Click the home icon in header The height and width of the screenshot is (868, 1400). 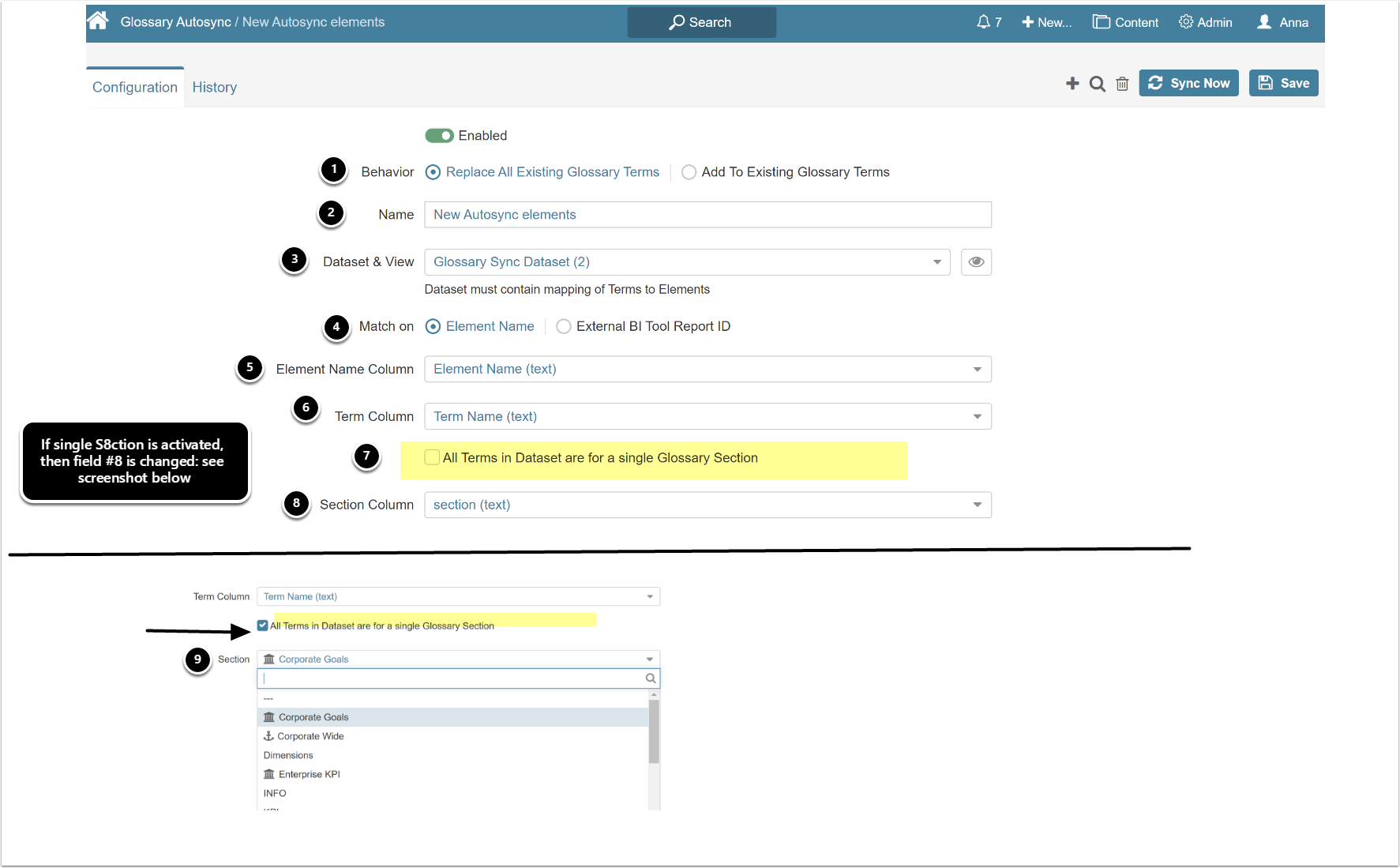point(98,21)
